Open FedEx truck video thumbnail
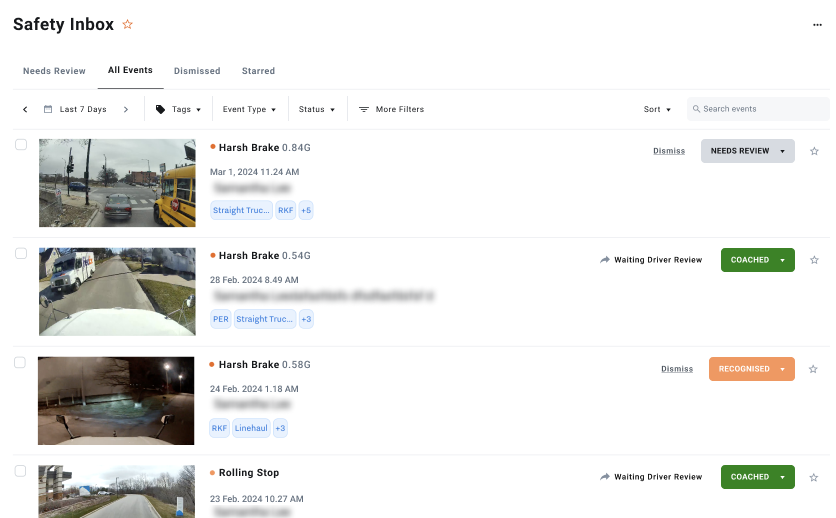The width and height of the screenshot is (836, 518). 117,292
